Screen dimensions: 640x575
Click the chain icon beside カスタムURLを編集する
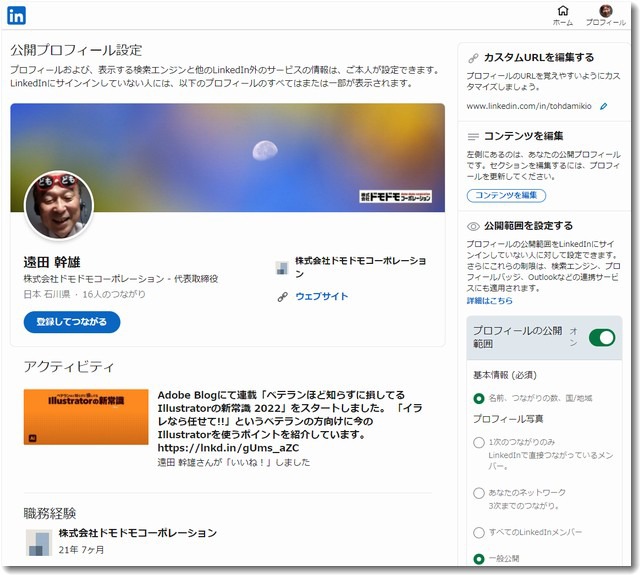tap(473, 58)
